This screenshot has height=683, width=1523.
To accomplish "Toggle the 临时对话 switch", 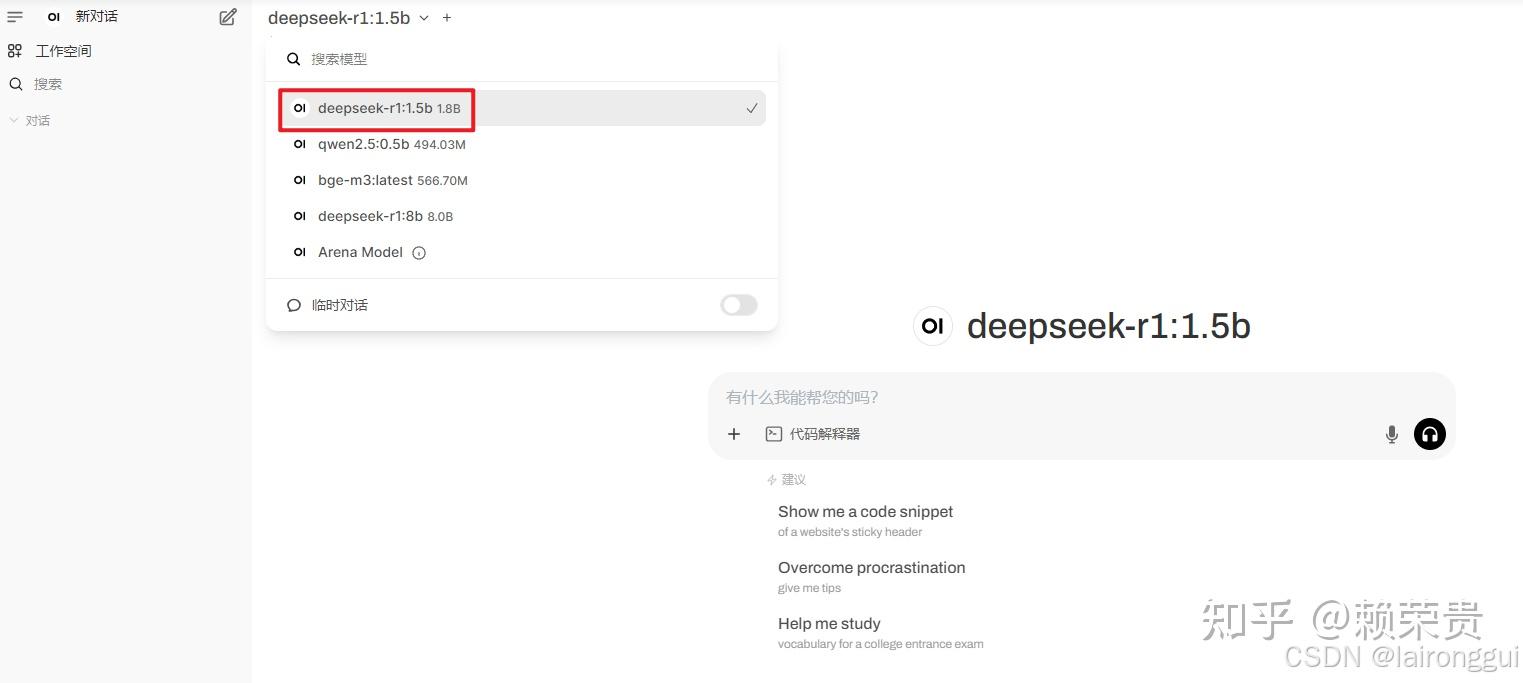I will (x=738, y=305).
